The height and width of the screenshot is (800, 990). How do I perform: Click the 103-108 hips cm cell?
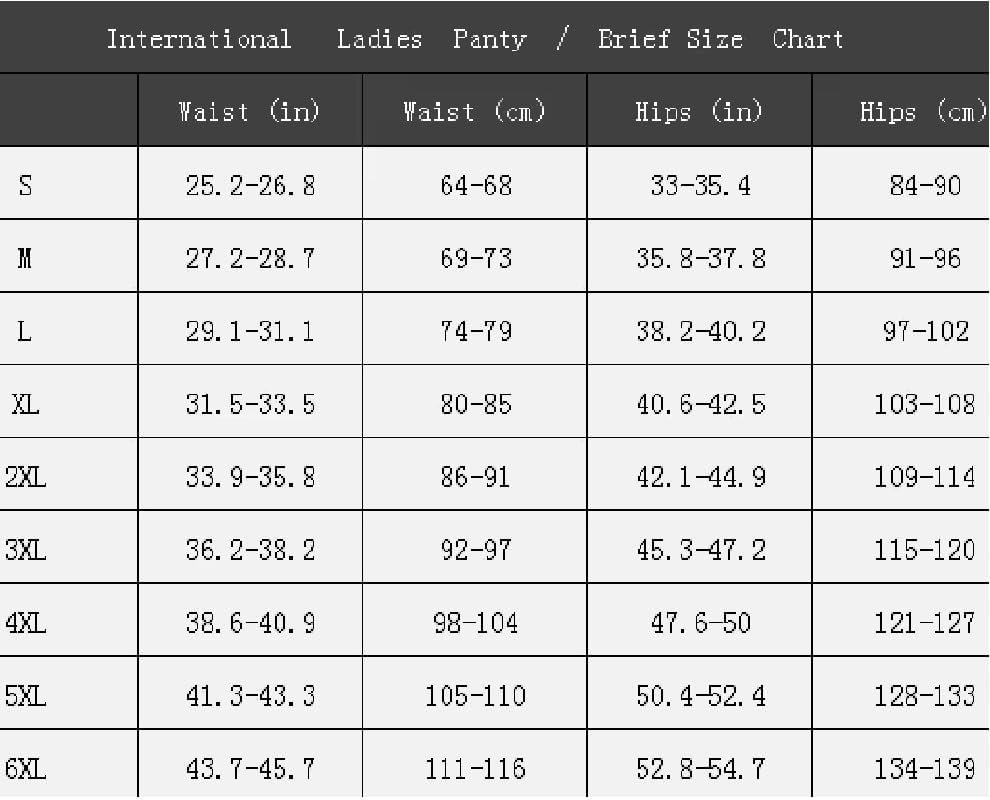[924, 404]
